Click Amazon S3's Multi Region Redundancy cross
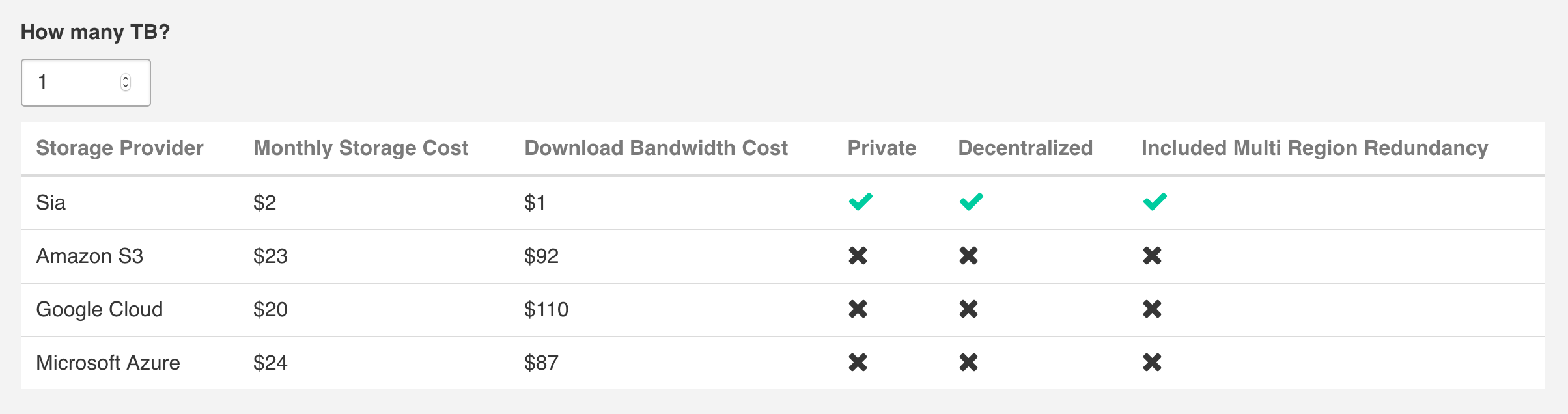Image resolution: width=1568 pixels, height=414 pixels. coord(1152,256)
